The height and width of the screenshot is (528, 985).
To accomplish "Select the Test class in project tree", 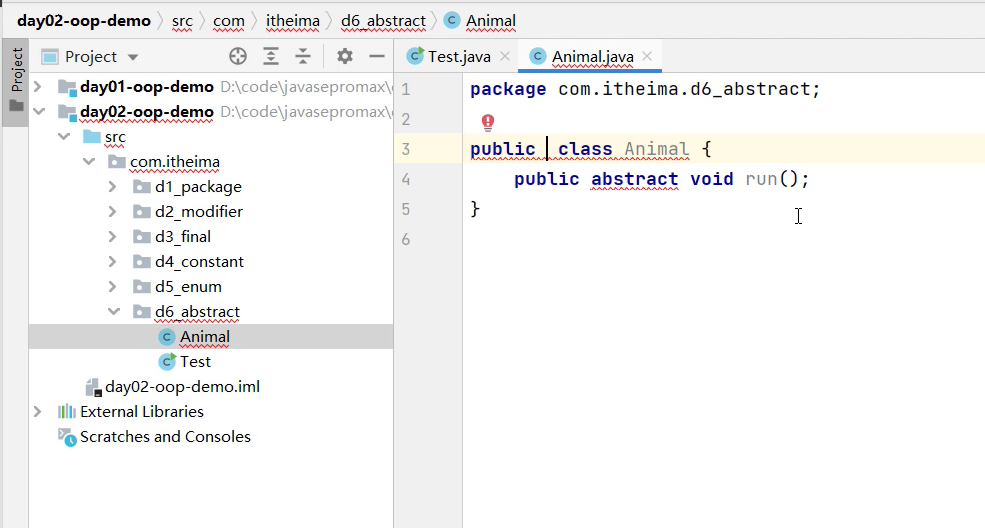I will pos(211,362).
